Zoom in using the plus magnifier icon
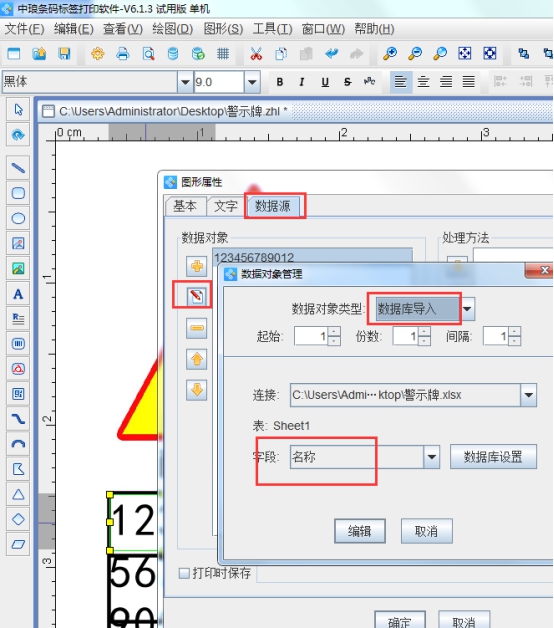This screenshot has height=628, width=554. (390, 53)
